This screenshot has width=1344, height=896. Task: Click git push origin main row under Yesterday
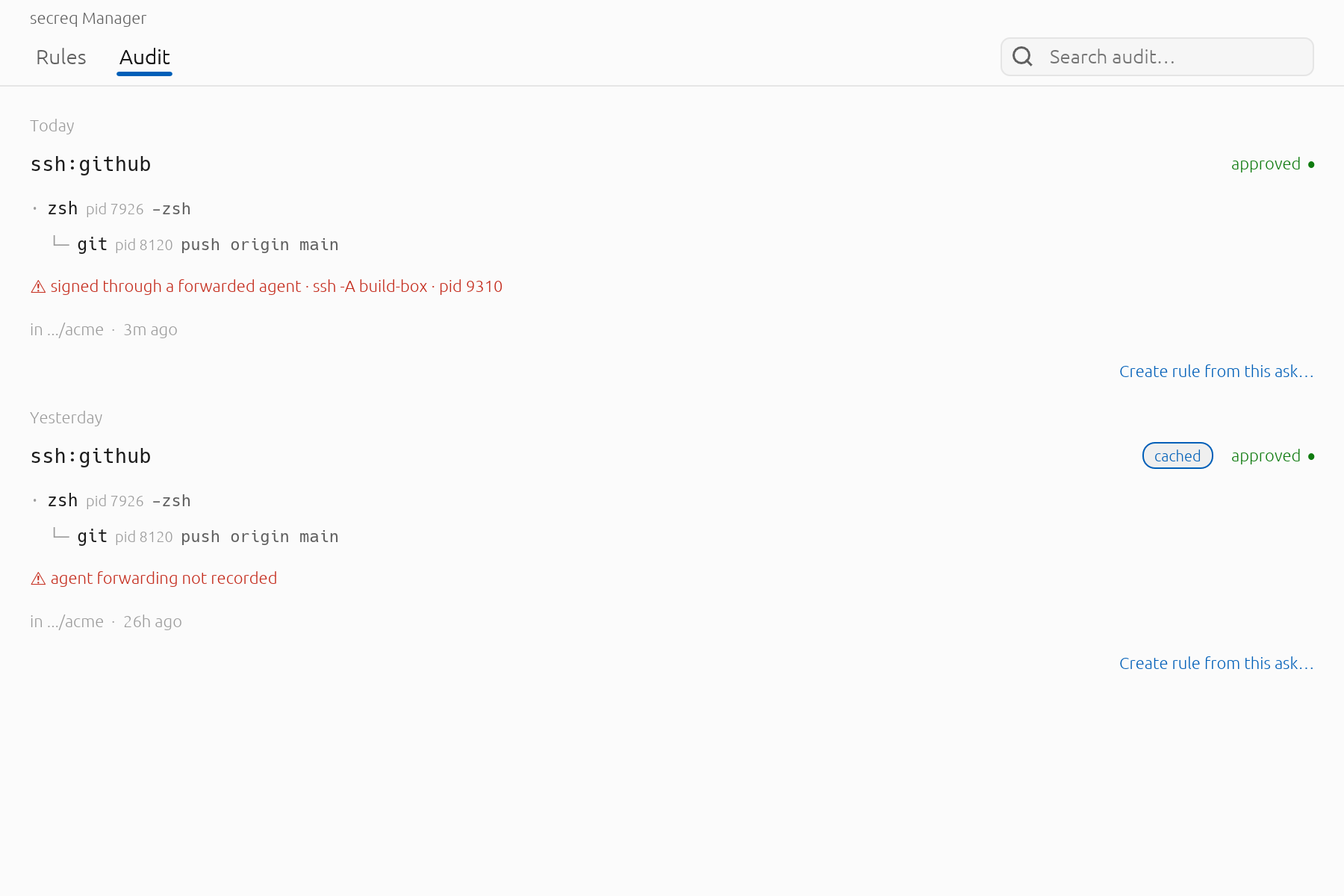point(196,536)
